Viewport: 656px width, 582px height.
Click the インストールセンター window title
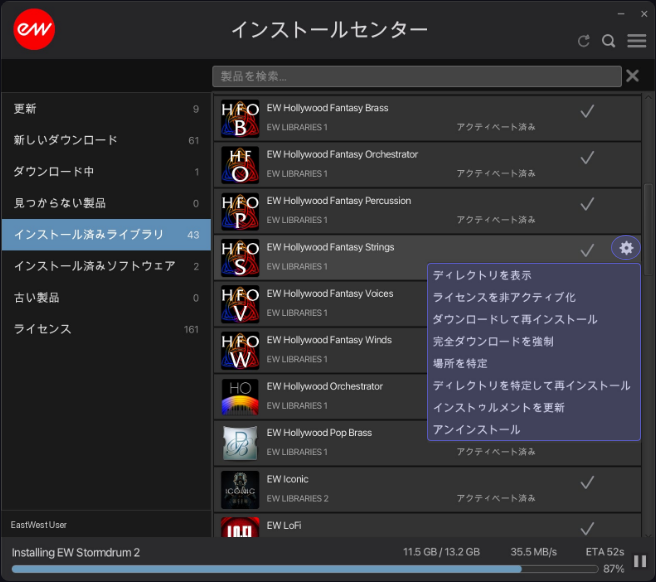coord(329,30)
